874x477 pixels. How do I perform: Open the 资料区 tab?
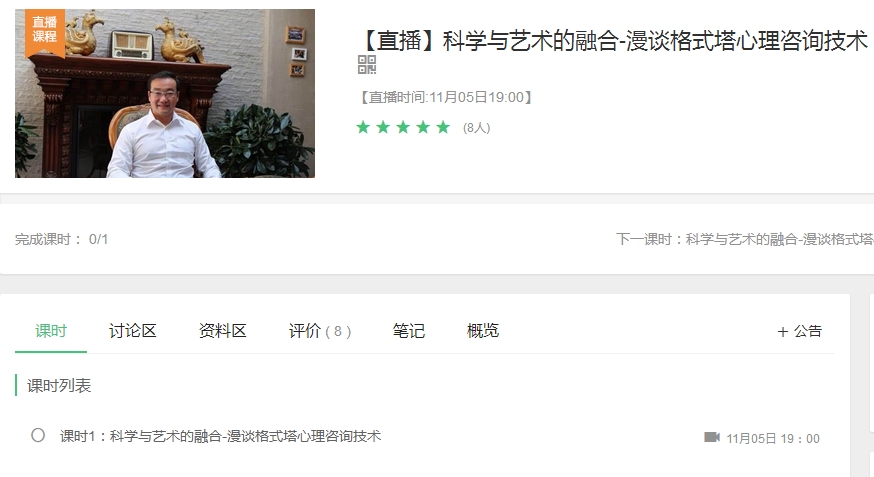click(x=222, y=331)
